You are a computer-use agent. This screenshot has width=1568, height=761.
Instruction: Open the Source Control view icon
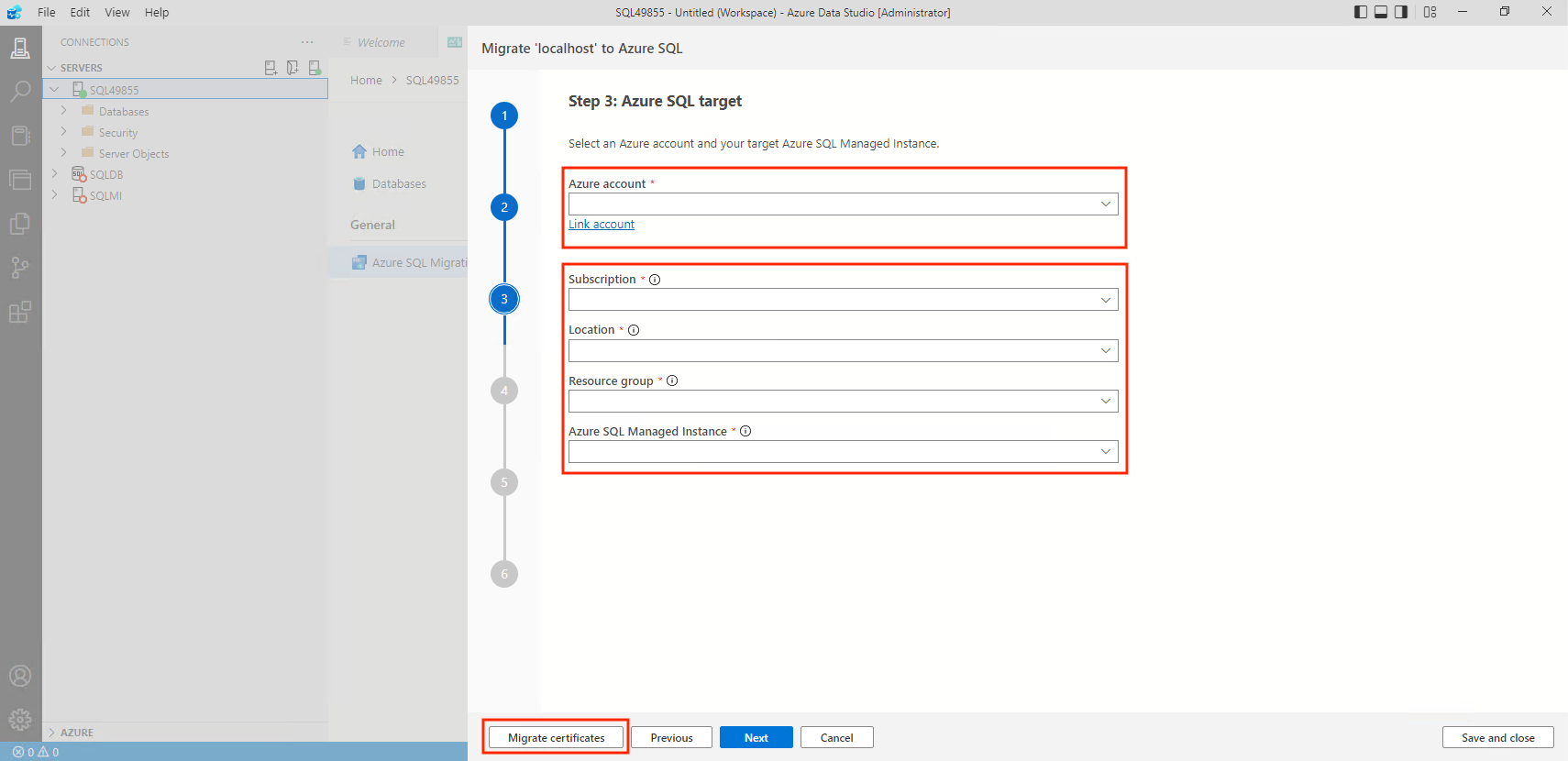[x=20, y=224]
